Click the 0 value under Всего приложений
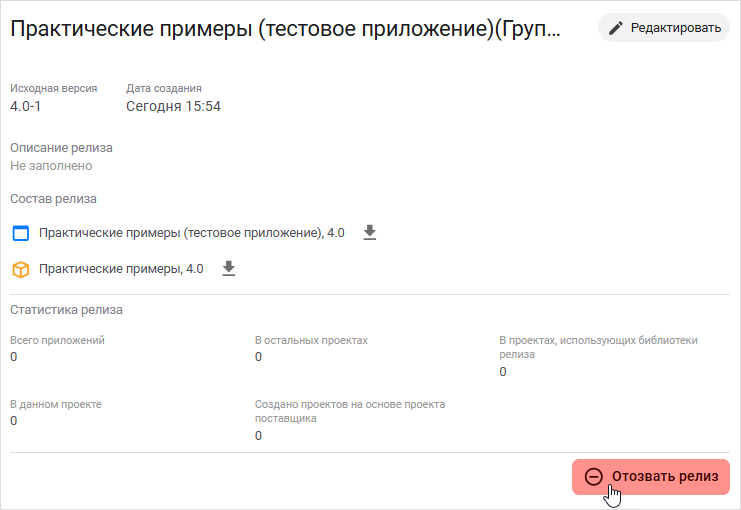The height and width of the screenshot is (510, 741). 14,357
